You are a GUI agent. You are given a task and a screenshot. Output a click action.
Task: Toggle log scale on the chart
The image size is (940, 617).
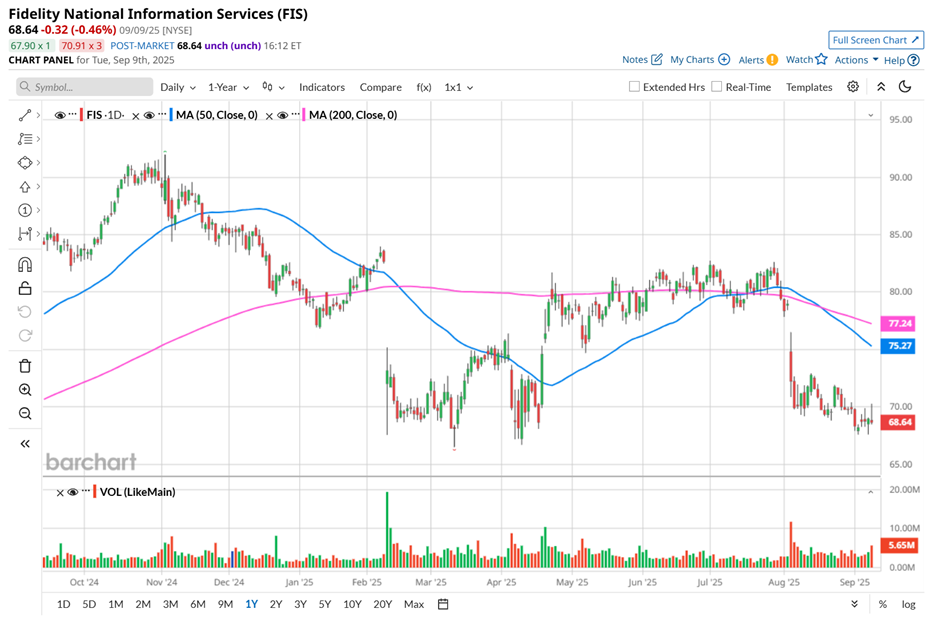tap(908, 604)
